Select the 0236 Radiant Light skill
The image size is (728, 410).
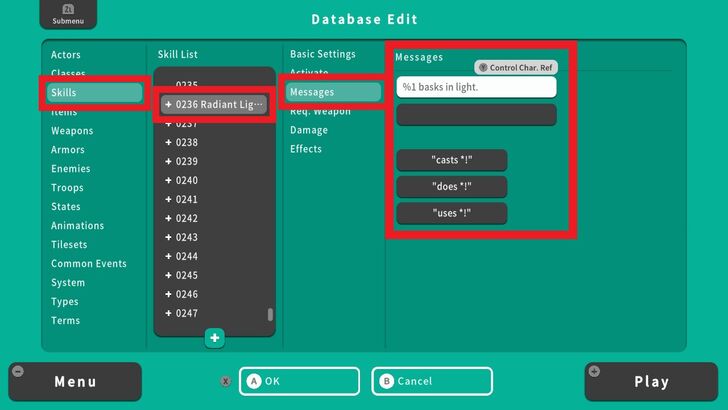coord(215,104)
